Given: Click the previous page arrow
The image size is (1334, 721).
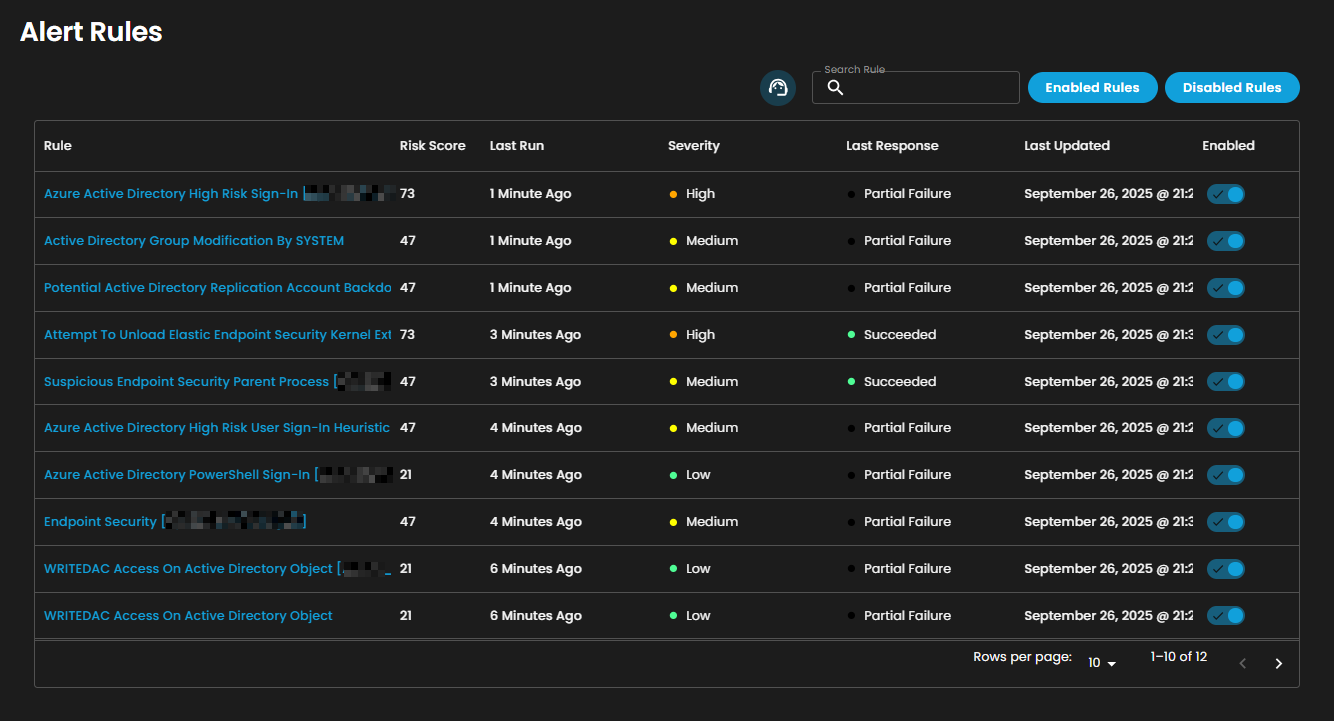Looking at the screenshot, I should (1242, 663).
